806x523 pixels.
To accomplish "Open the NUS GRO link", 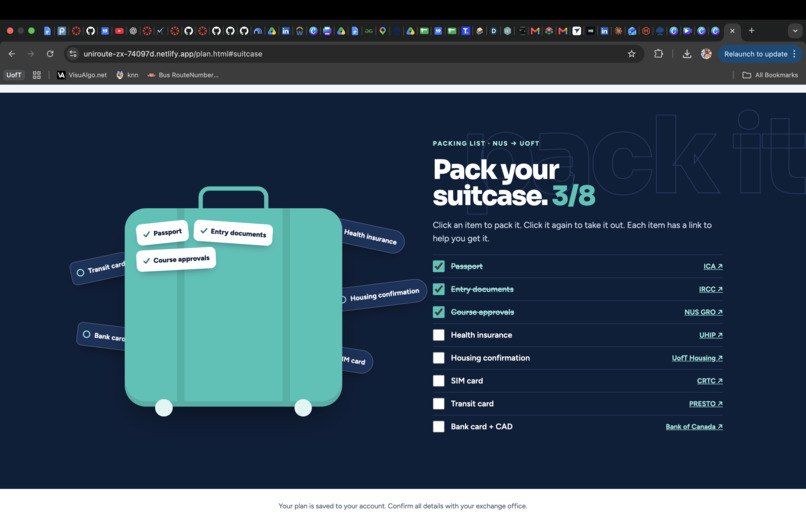I will (703, 312).
